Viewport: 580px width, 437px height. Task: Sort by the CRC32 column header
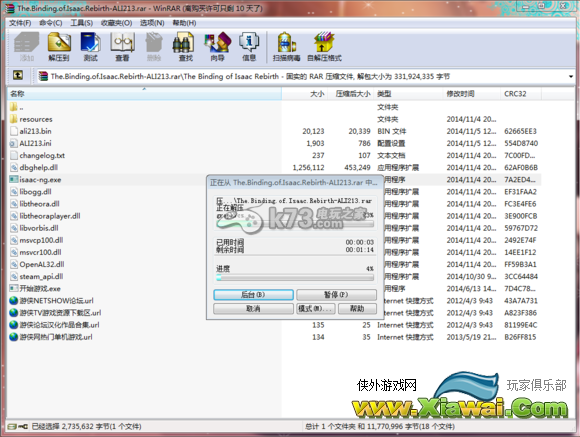click(521, 94)
